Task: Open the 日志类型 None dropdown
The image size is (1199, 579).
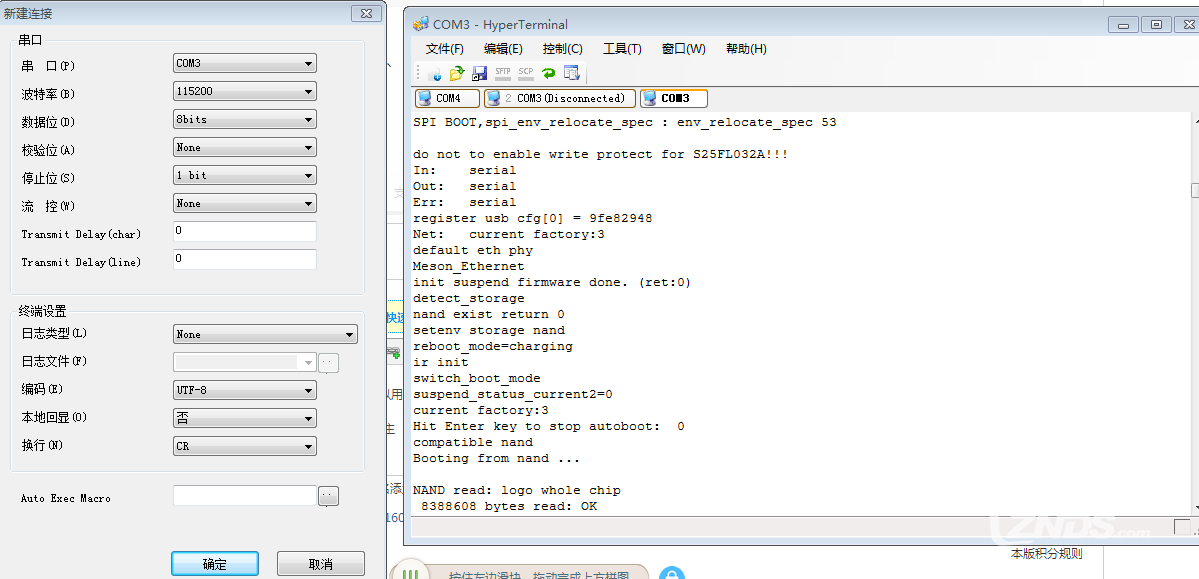Action: point(265,334)
